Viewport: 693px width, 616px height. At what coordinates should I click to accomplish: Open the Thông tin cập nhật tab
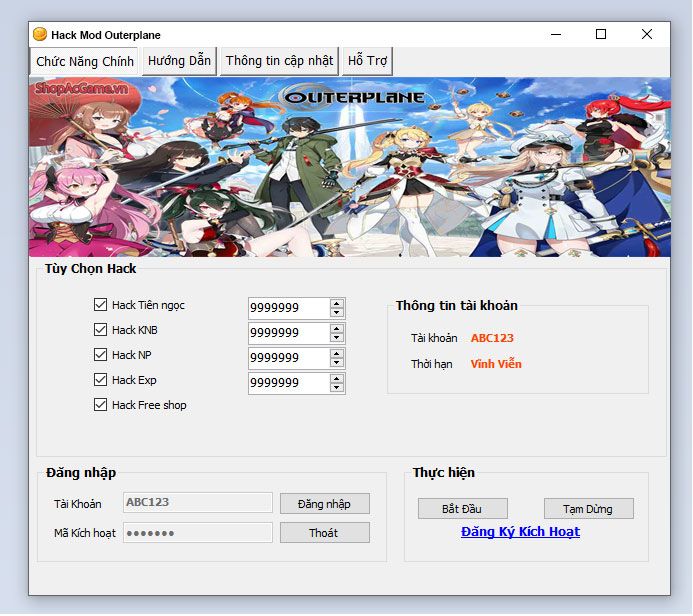tap(279, 61)
